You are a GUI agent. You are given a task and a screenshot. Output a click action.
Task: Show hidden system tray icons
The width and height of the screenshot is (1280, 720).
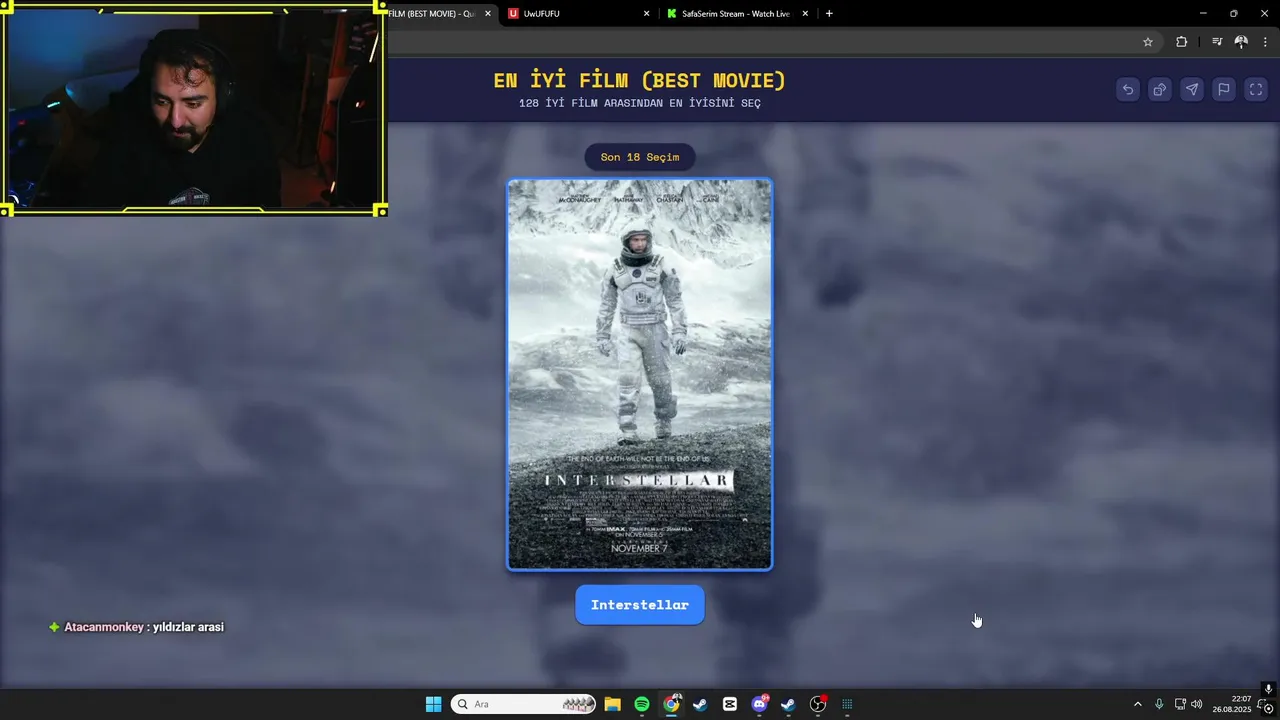pyautogui.click(x=1137, y=704)
